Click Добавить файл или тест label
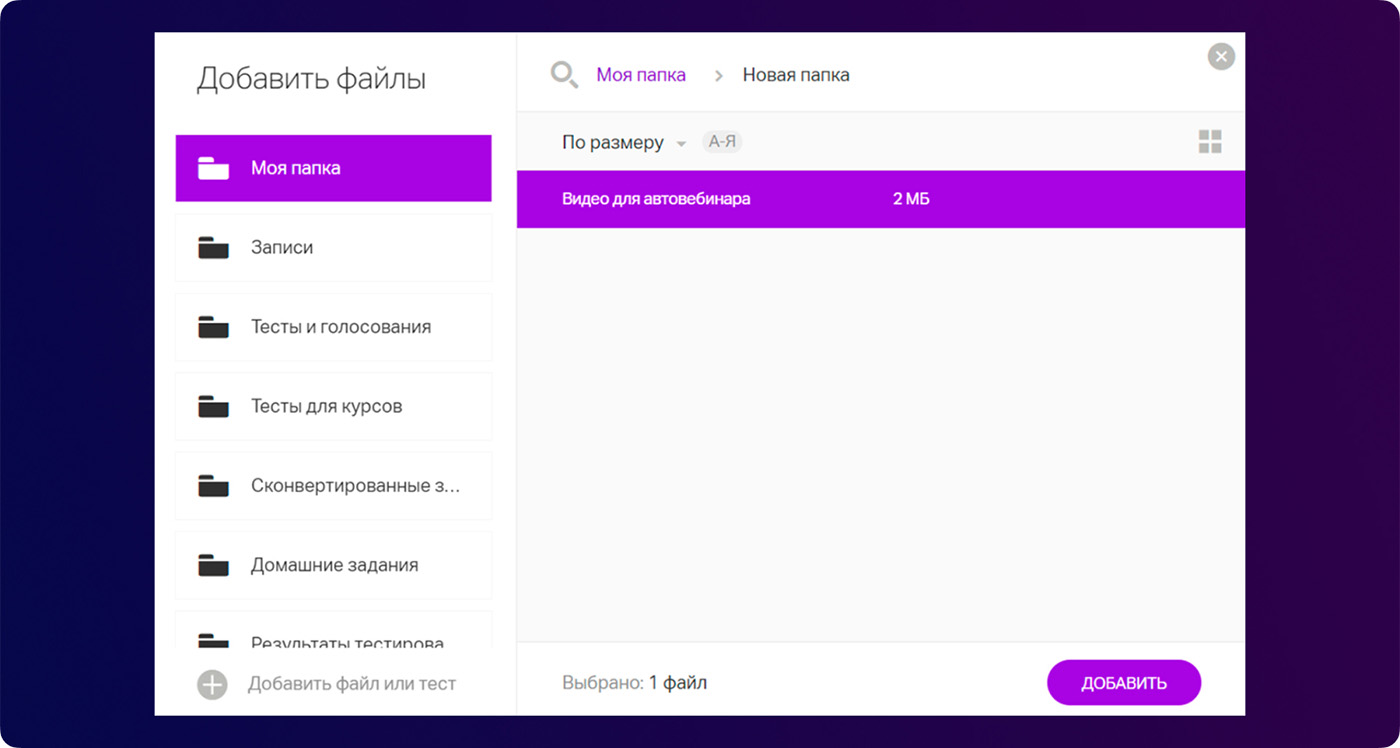 pyautogui.click(x=352, y=684)
